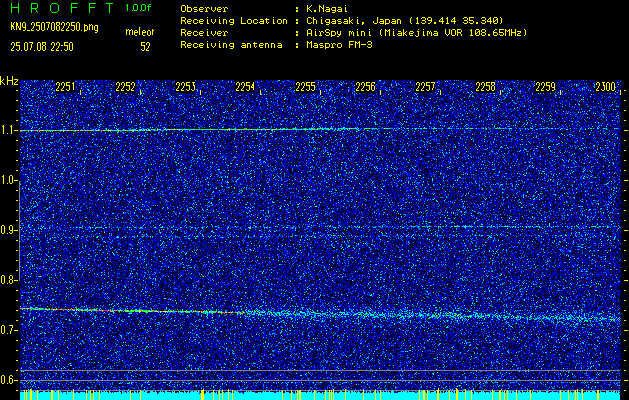The height and width of the screenshot is (400, 629).
Task: Click the 0.8 frequency axis label
Action: click(x=9, y=280)
